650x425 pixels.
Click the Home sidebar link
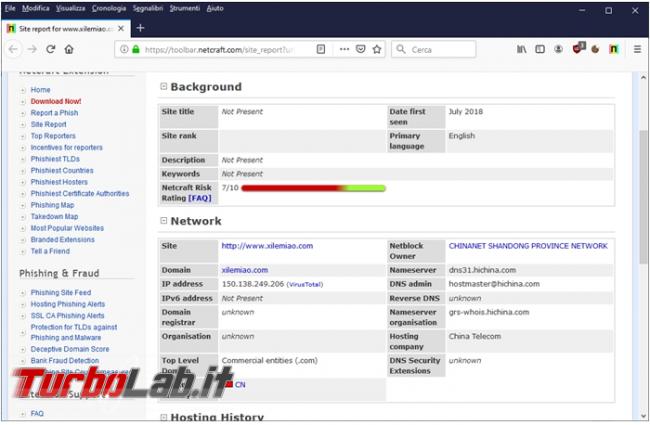tap(40, 90)
